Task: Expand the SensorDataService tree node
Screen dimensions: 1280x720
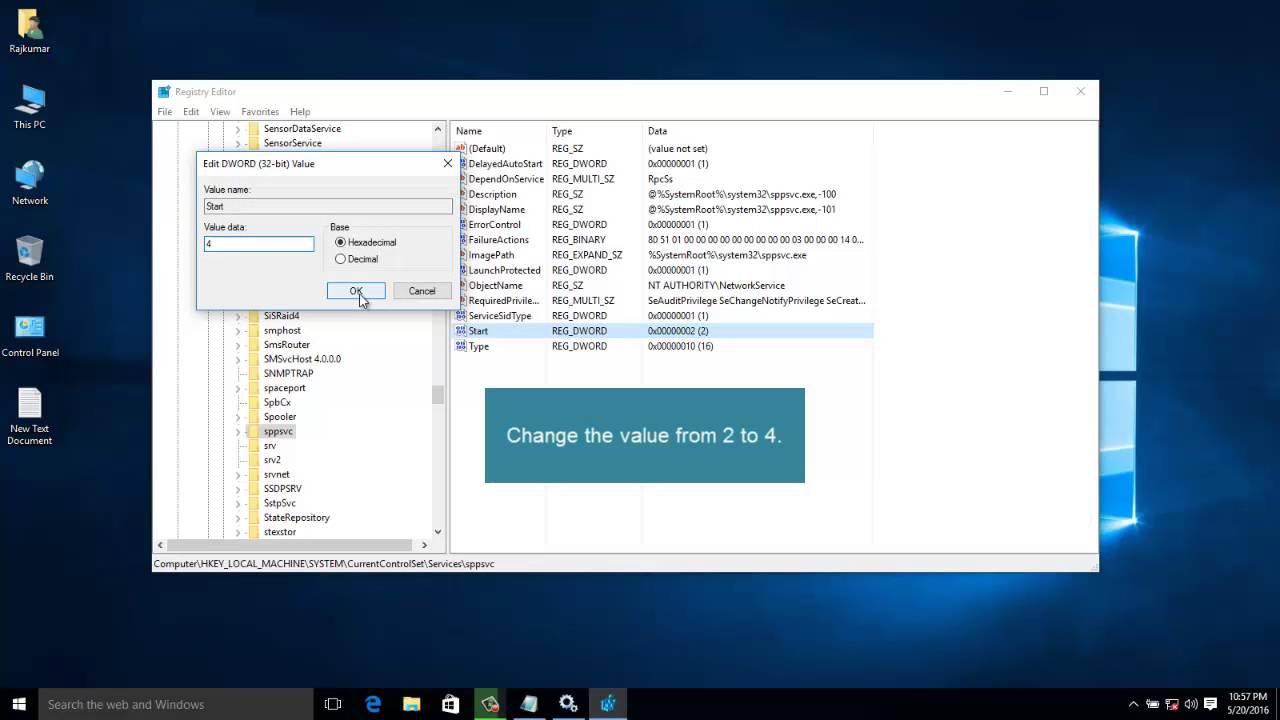Action: [238, 129]
